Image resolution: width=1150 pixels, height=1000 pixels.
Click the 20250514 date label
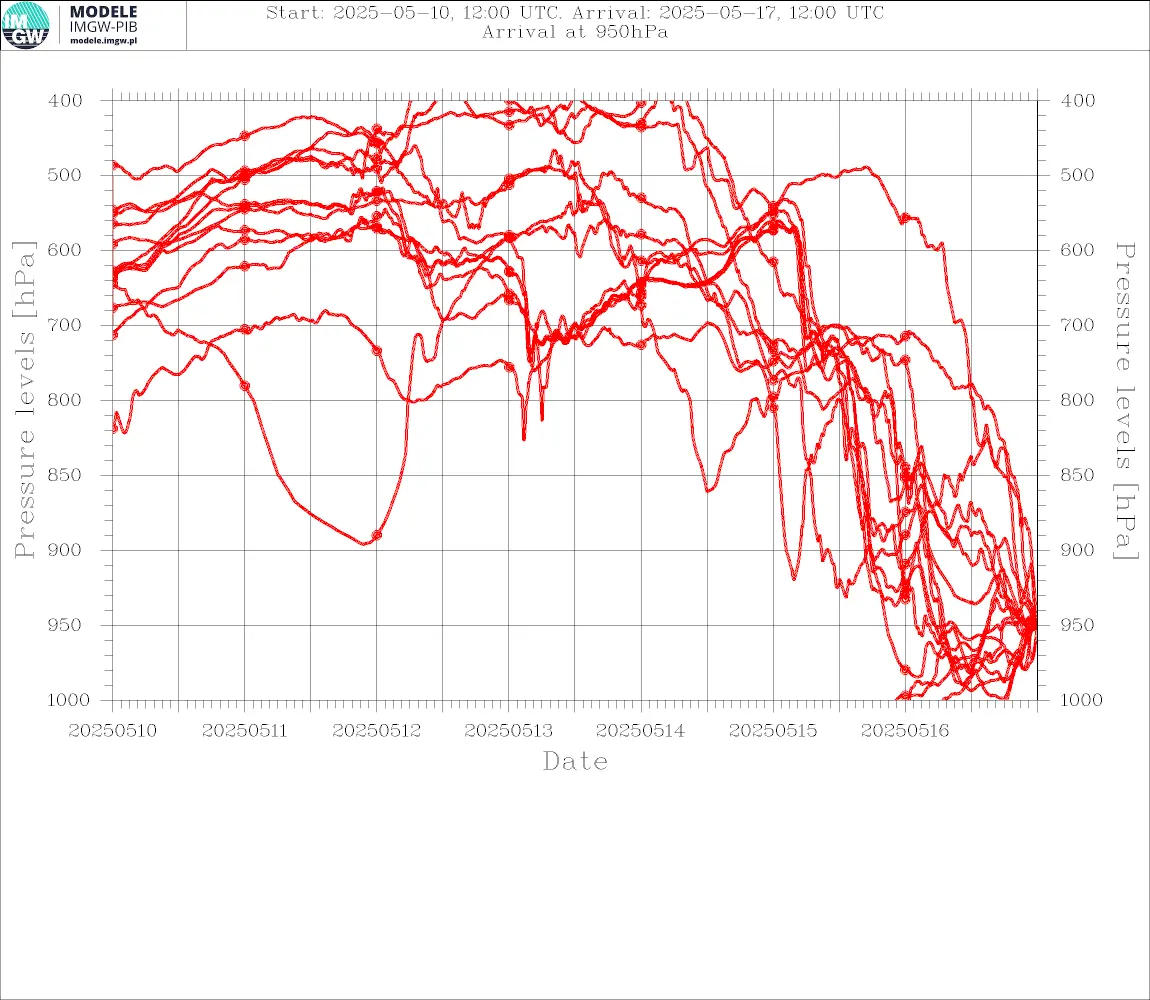coord(640,731)
